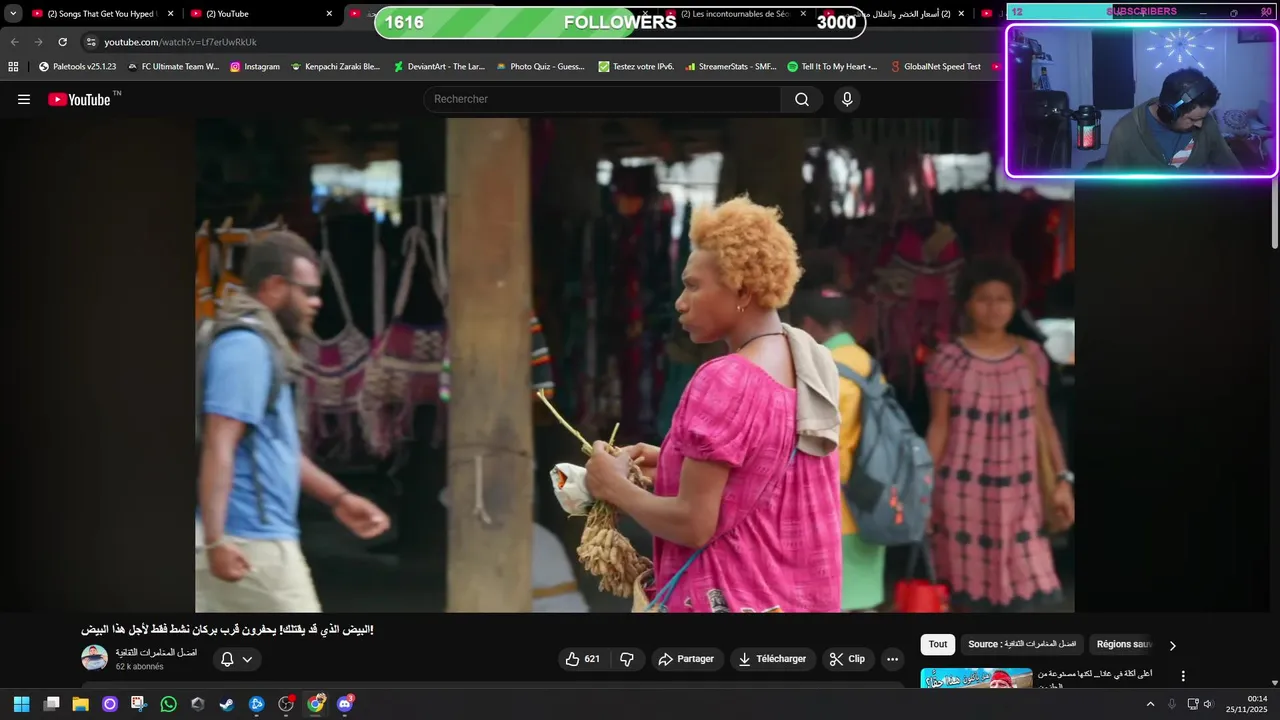Image resolution: width=1280 pixels, height=720 pixels.
Task: Select the Tout filter chip
Action: coord(937,645)
